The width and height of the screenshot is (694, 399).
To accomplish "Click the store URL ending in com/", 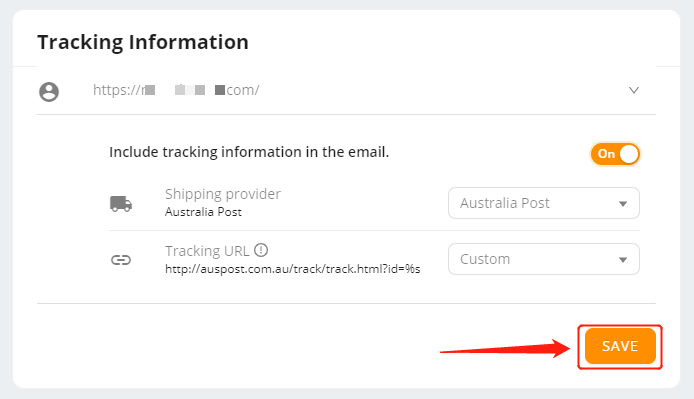I will (176, 90).
